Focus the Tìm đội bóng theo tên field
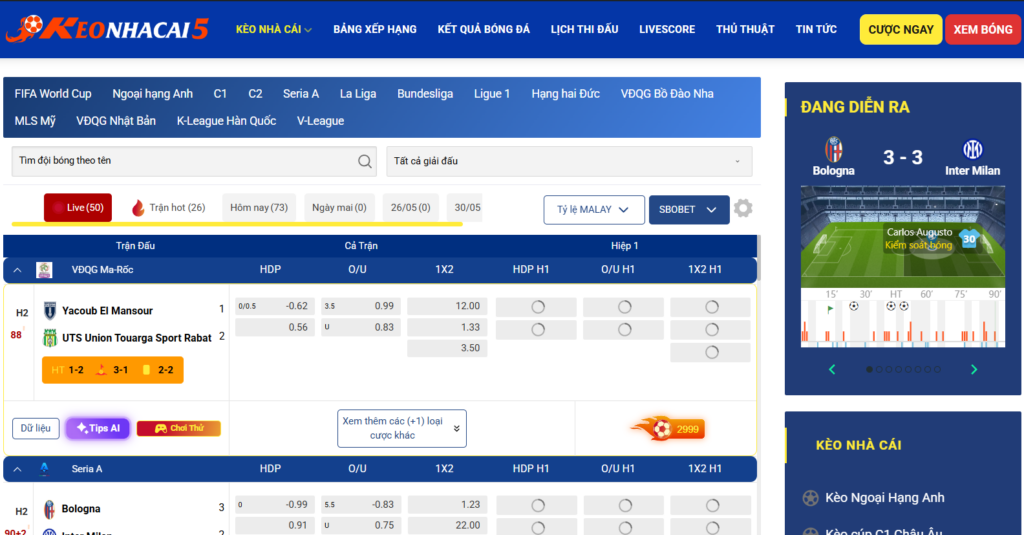The height and width of the screenshot is (535, 1024). (x=194, y=161)
